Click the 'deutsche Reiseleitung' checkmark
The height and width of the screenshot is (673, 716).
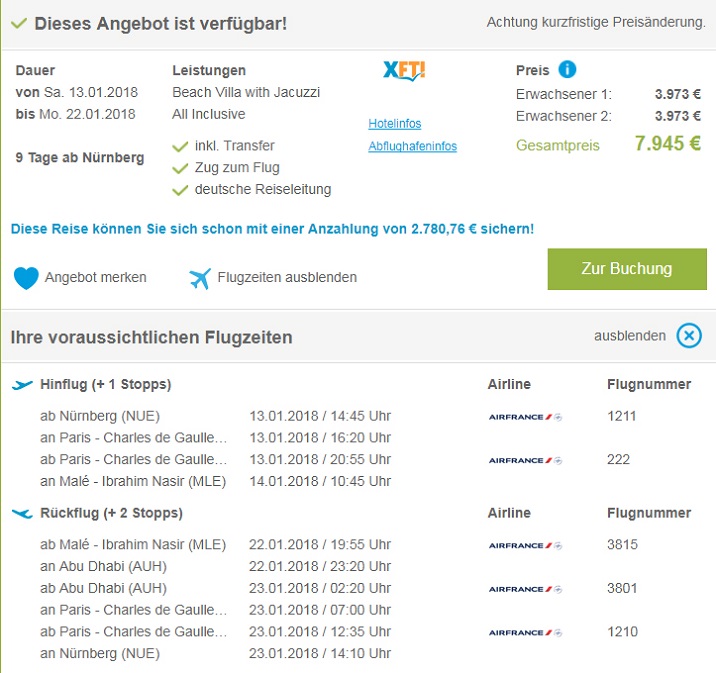[x=180, y=190]
